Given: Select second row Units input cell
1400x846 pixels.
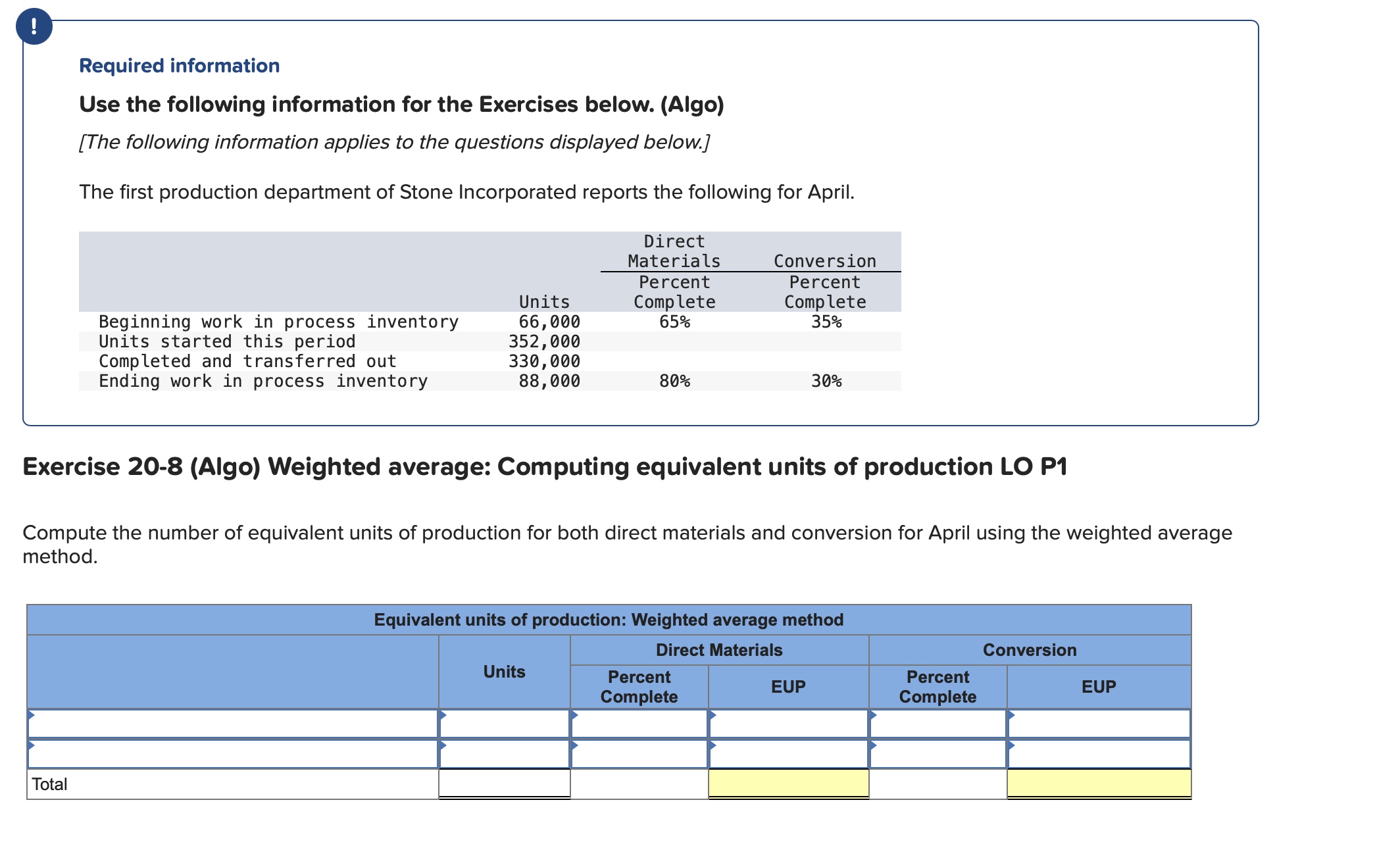Looking at the screenshot, I should coord(504,755).
